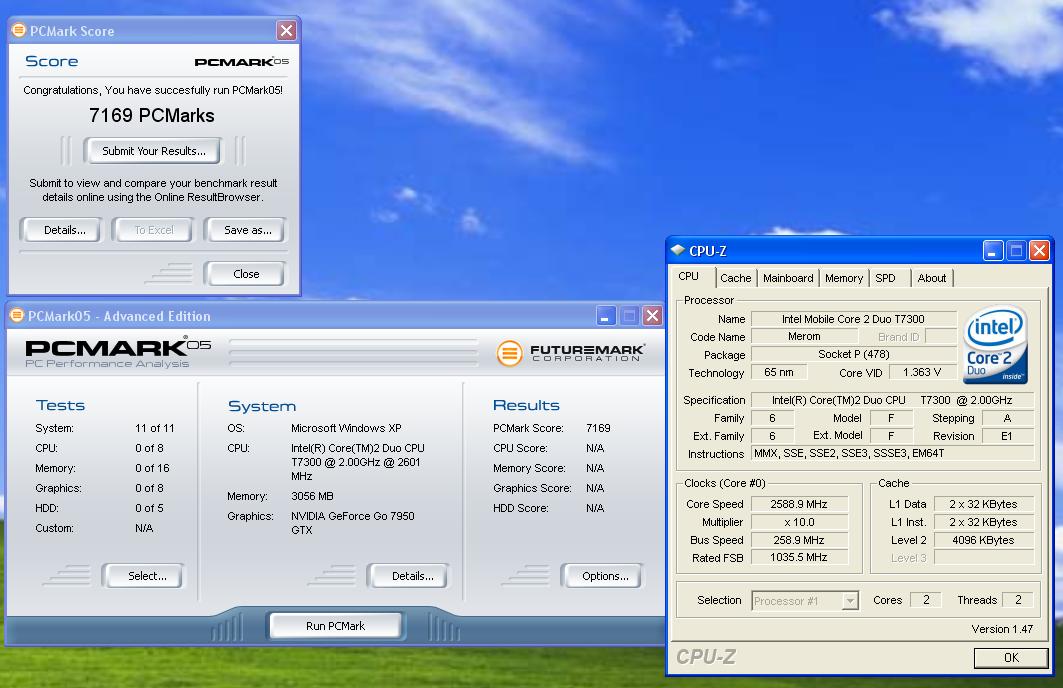Click the PCMark Score window title icon
The height and width of the screenshot is (688, 1063).
click(x=19, y=31)
